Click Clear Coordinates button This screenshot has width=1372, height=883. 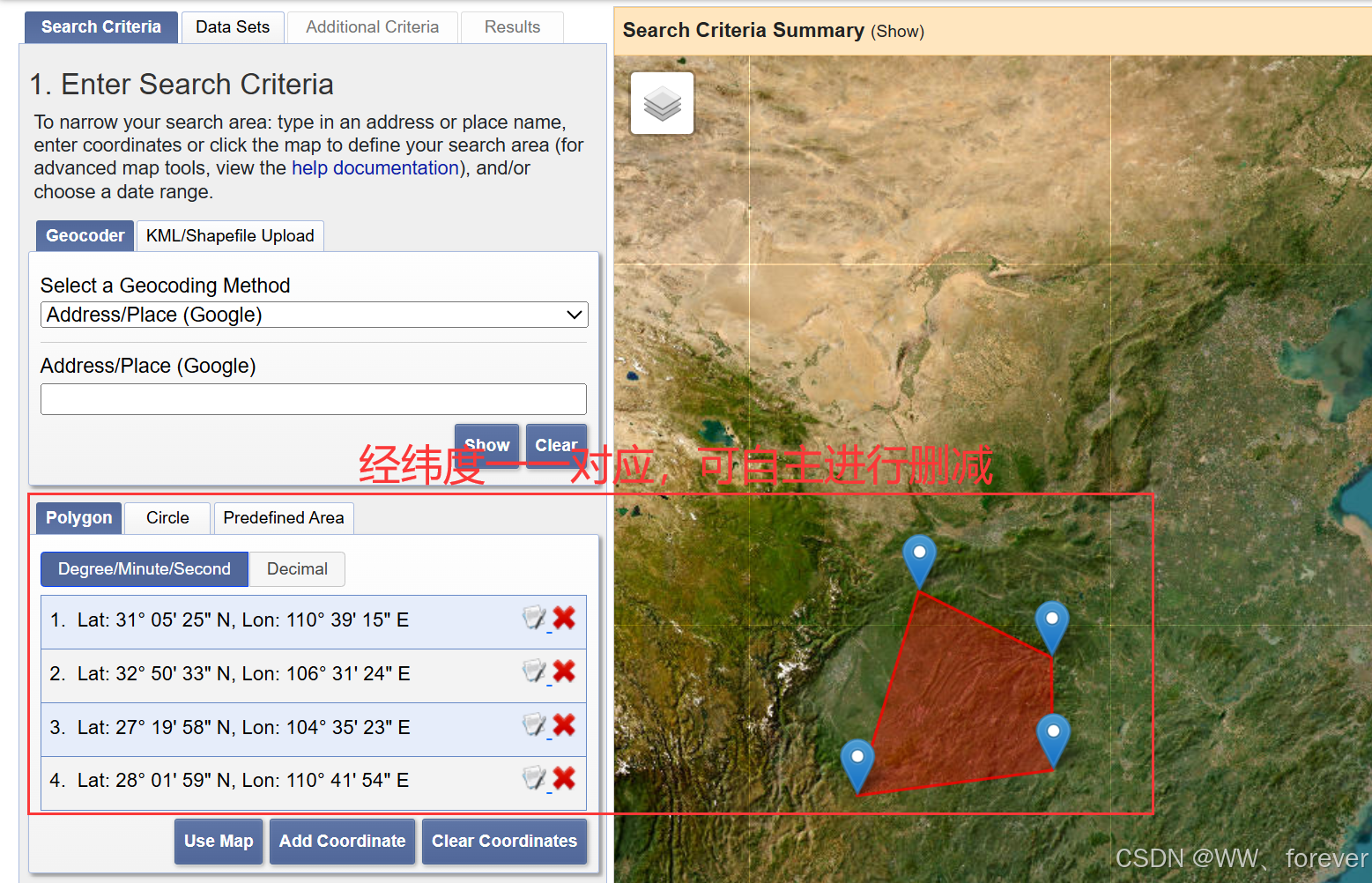tap(504, 841)
